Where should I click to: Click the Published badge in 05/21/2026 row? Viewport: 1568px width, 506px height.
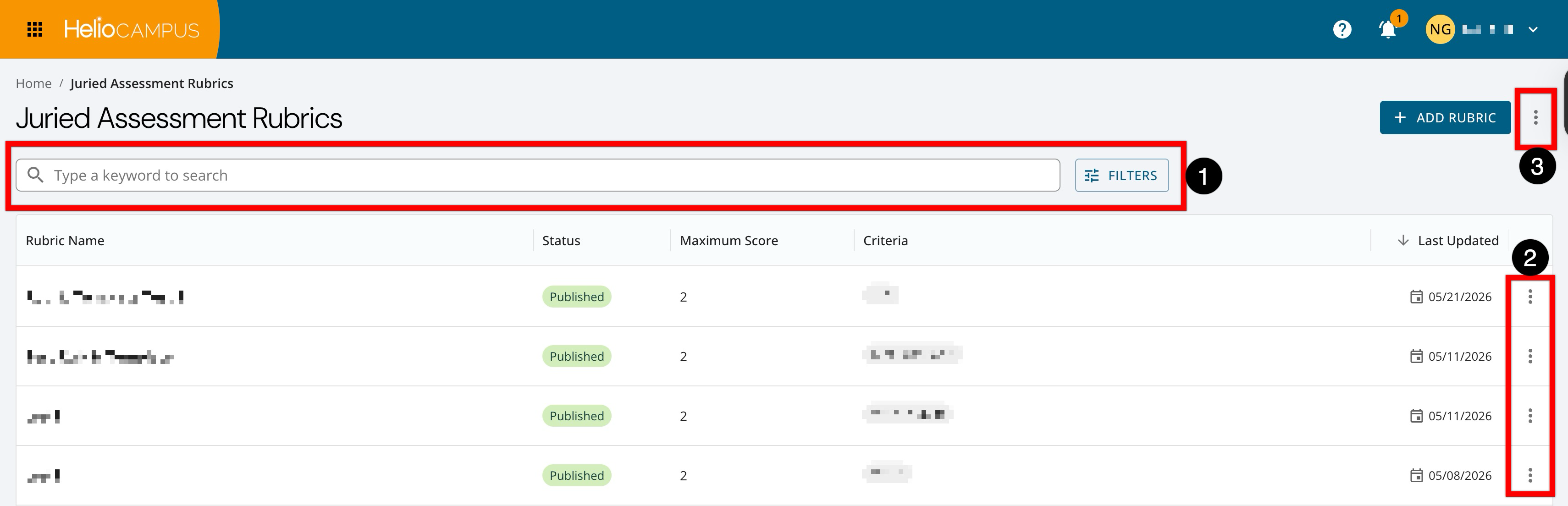pyautogui.click(x=576, y=297)
